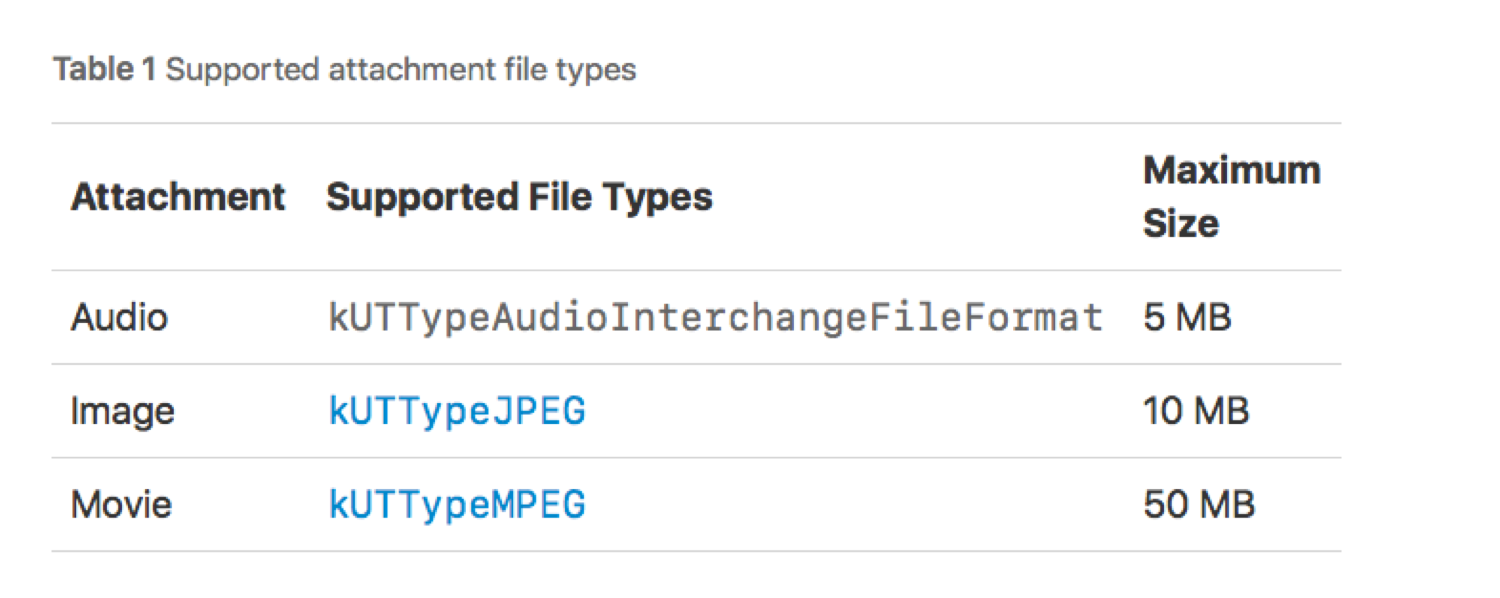Click the kUTTypeAudioInterchangeFileFormat code text
The width and height of the screenshot is (1500, 598).
[715, 318]
